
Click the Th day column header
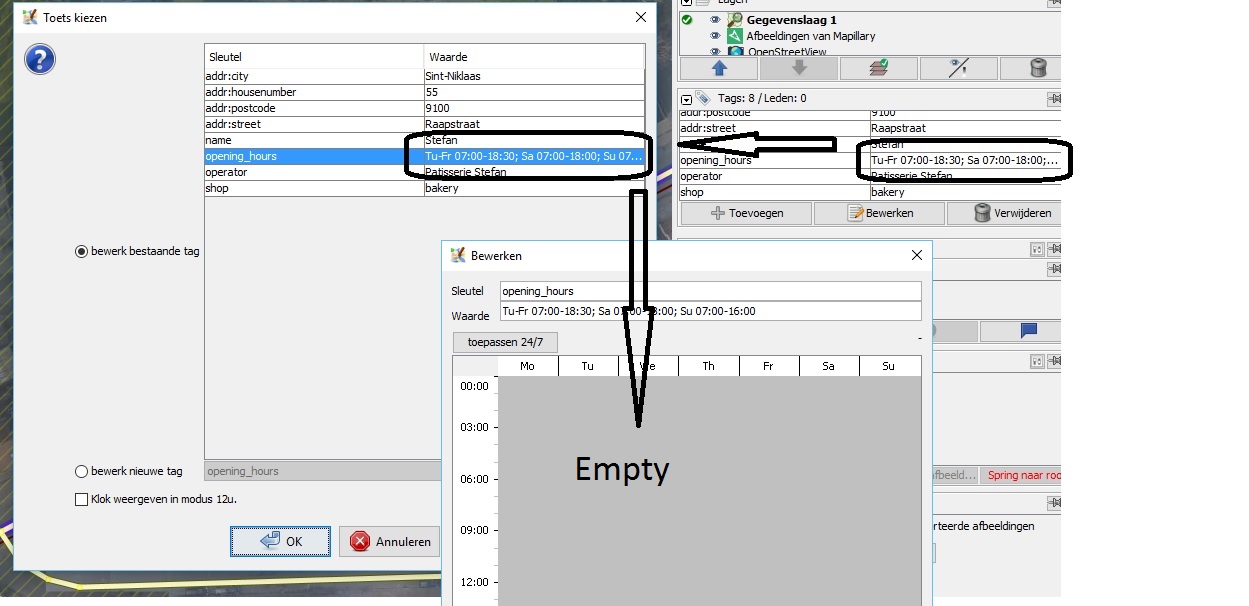pyautogui.click(x=708, y=366)
